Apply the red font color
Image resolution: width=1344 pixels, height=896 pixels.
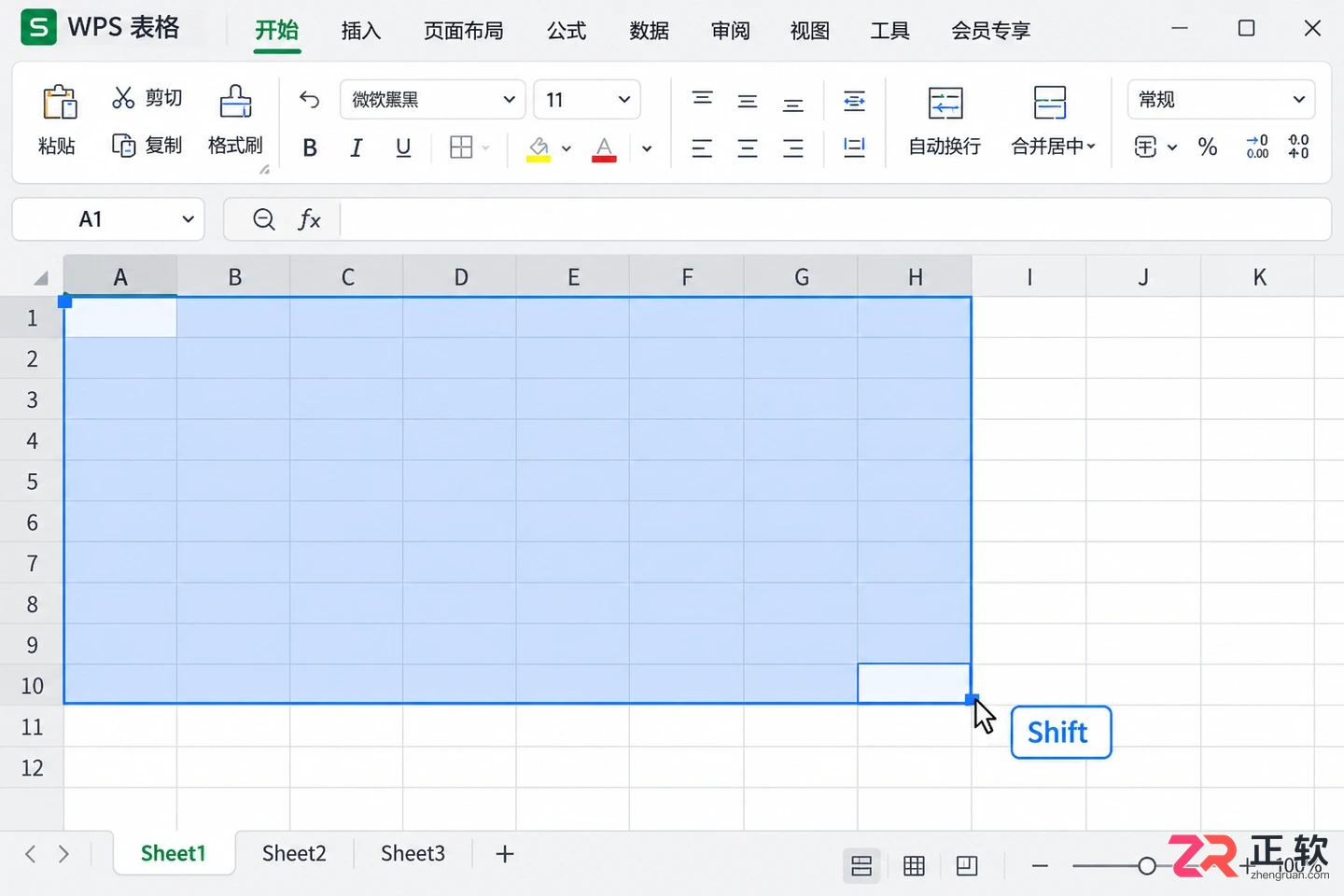pos(604,148)
